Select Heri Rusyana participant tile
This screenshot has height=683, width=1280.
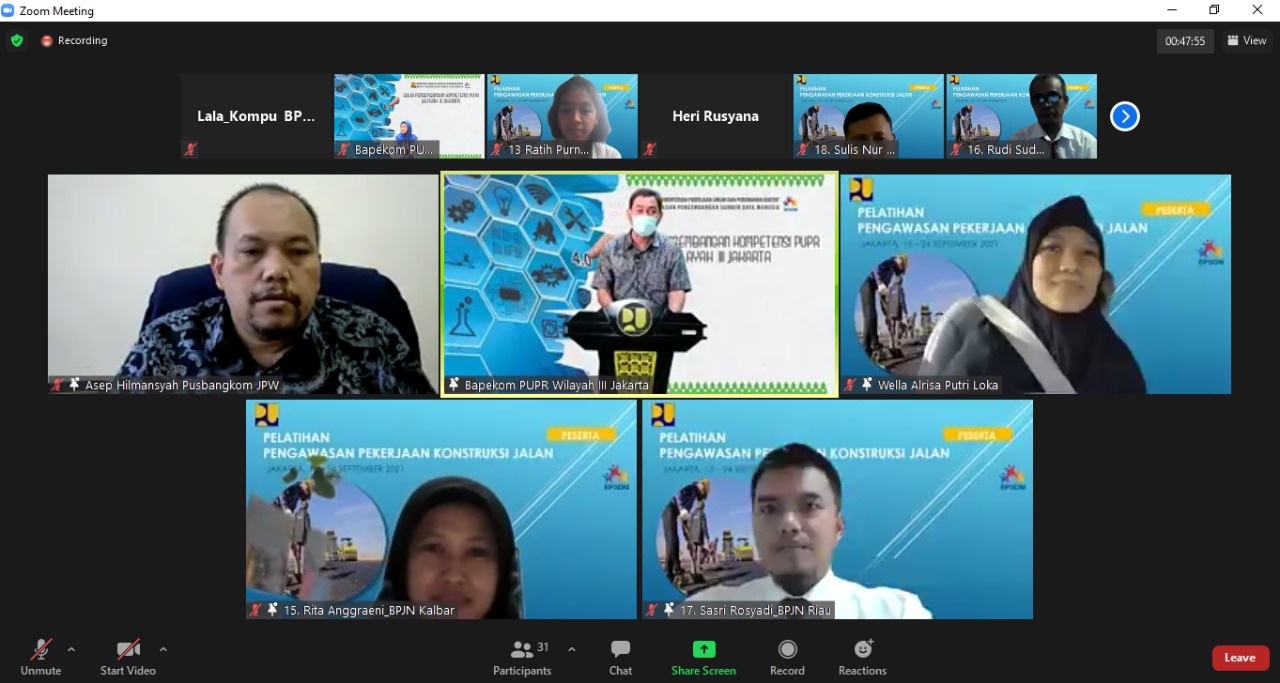click(715, 116)
